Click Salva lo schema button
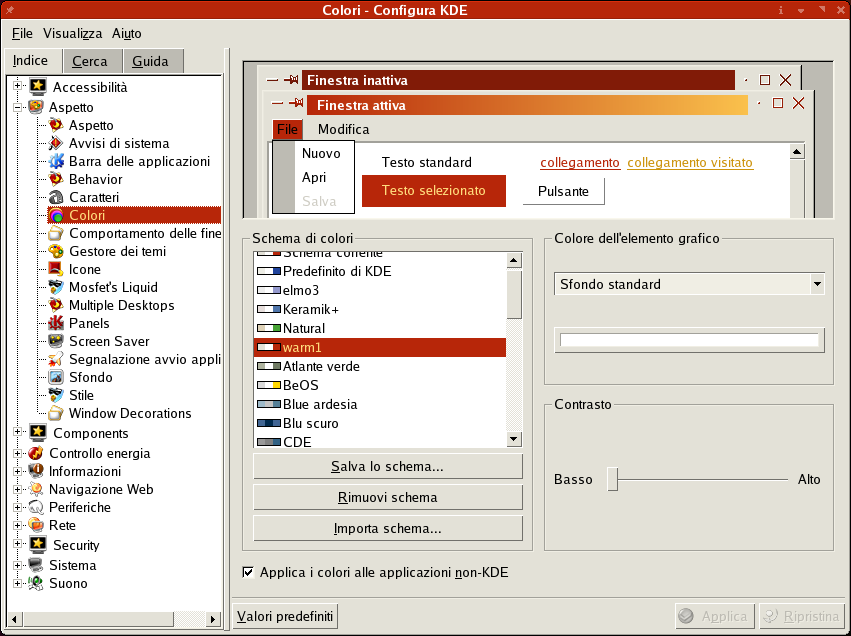The image size is (851, 636). point(388,467)
